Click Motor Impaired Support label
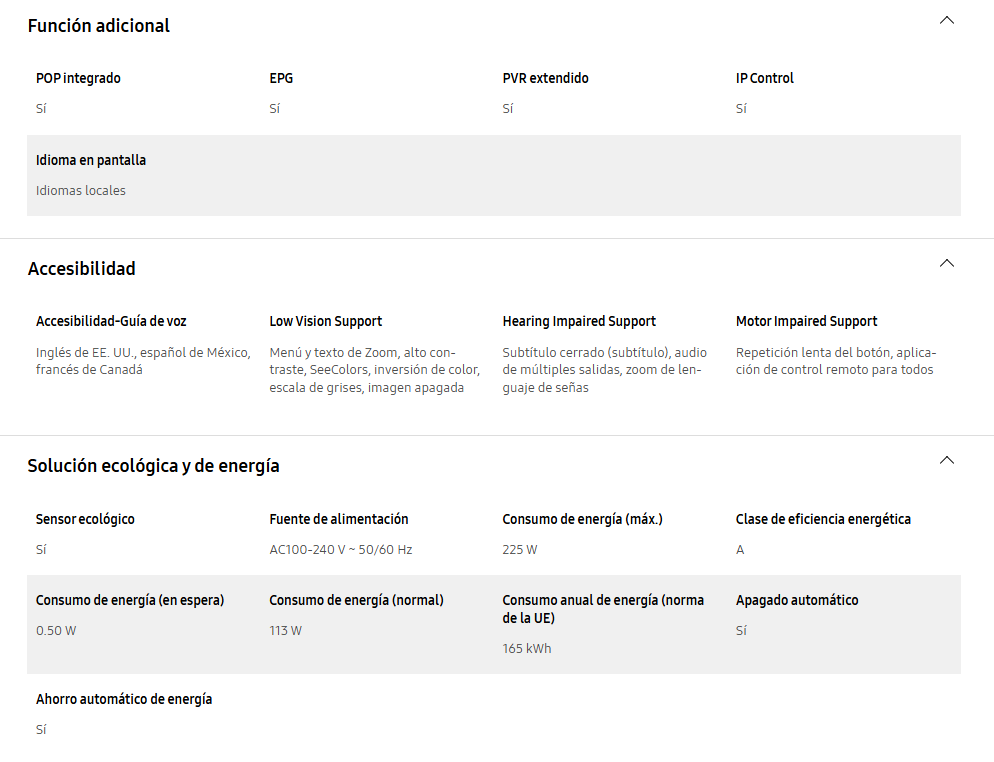The width and height of the screenshot is (994, 762). pos(806,321)
